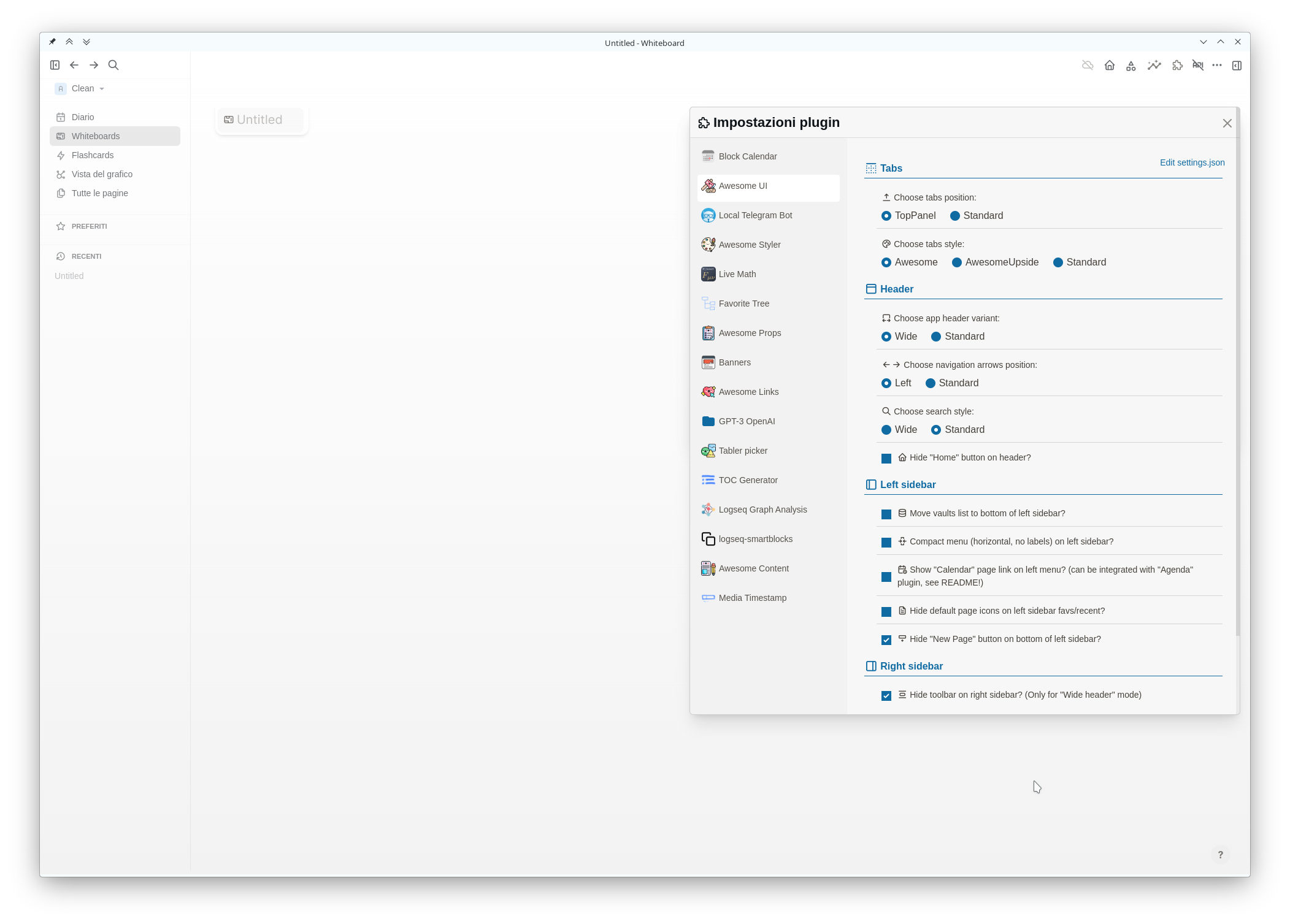Image resolution: width=1290 pixels, height=924 pixels.
Task: Switch to the Tabler picker plugin settings
Action: [743, 450]
